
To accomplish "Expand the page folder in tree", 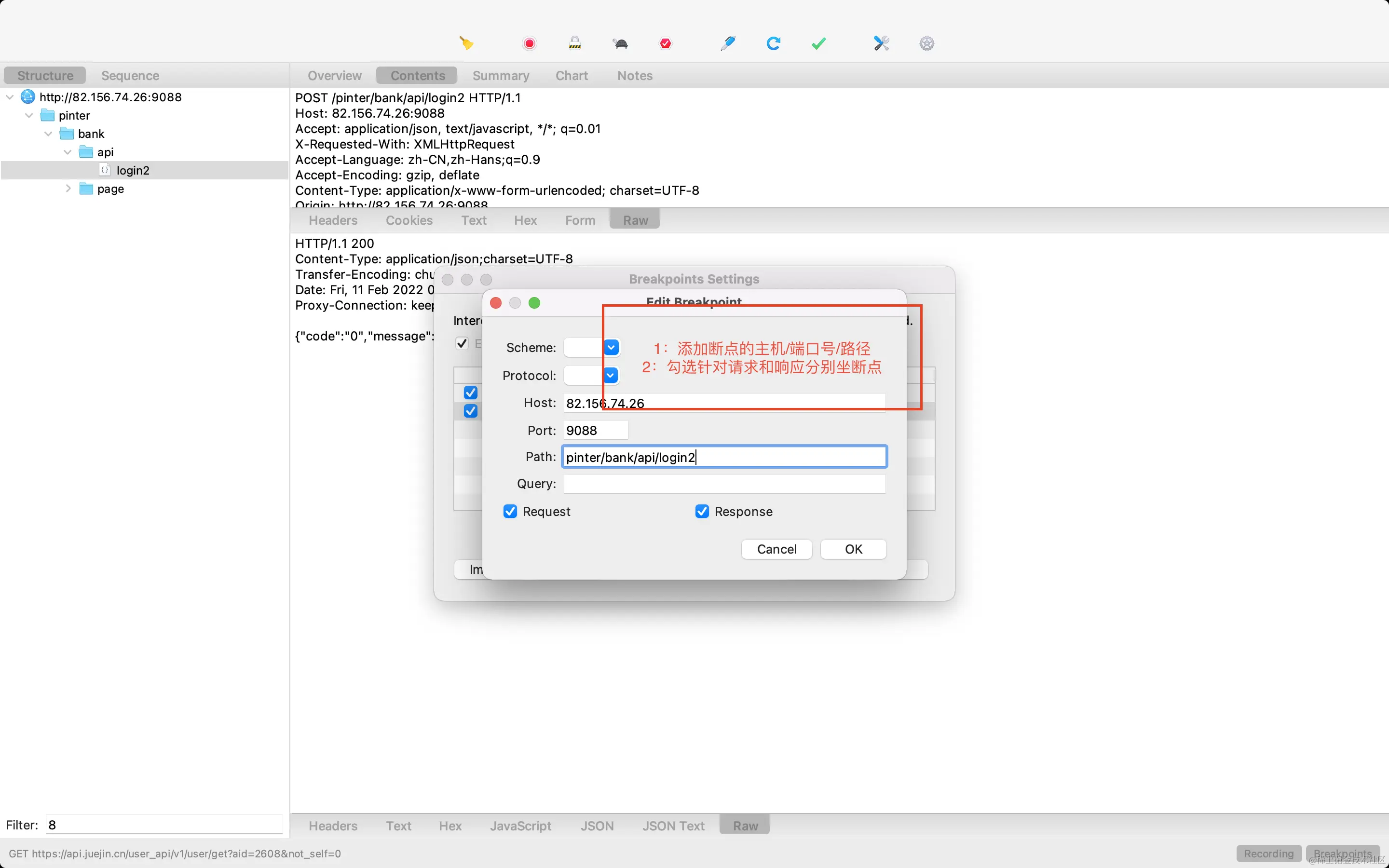I will 68,188.
